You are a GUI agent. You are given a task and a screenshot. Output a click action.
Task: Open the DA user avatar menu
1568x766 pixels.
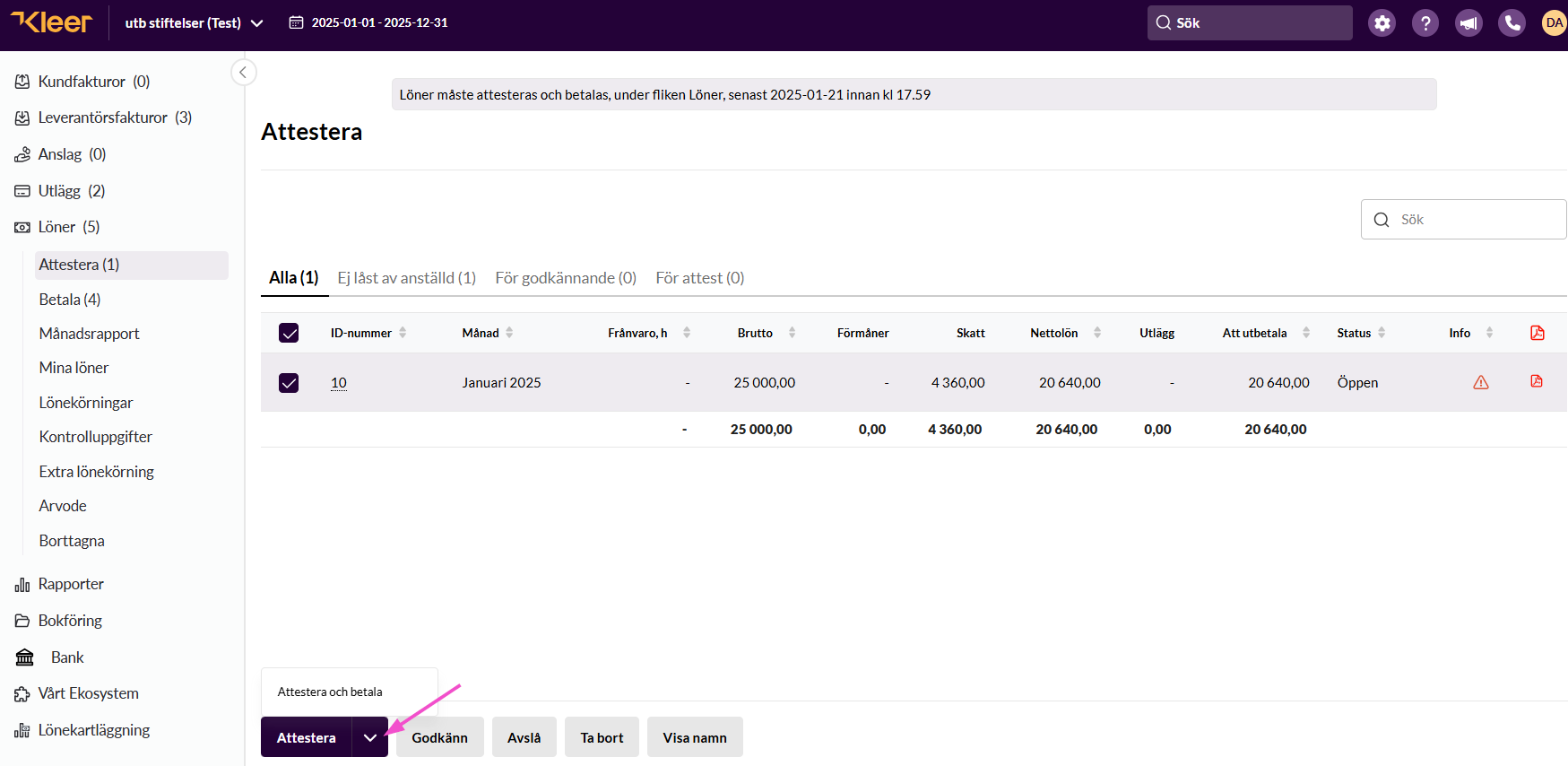tap(1554, 23)
